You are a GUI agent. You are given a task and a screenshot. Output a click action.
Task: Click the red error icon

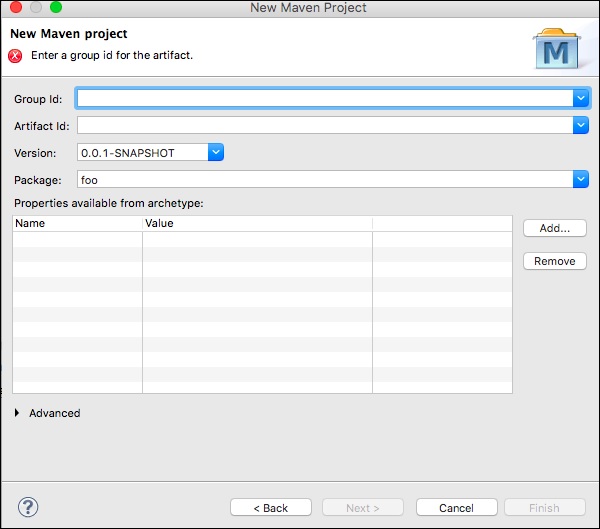tap(16, 56)
